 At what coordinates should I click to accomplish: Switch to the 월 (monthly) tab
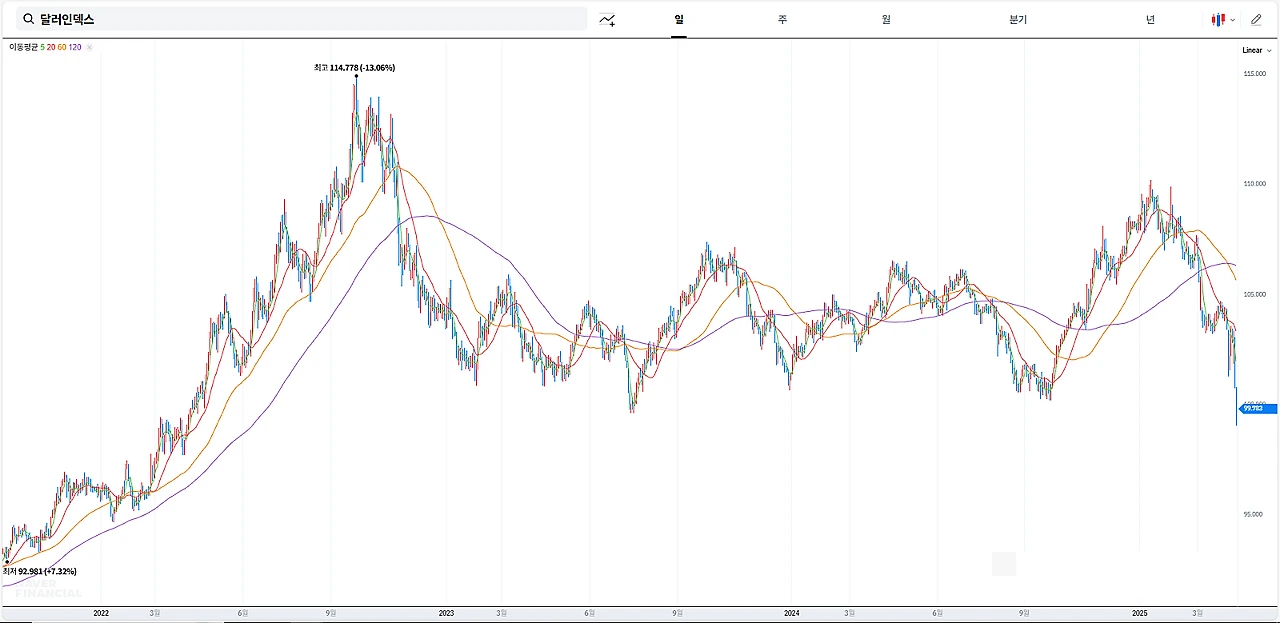(x=886, y=19)
